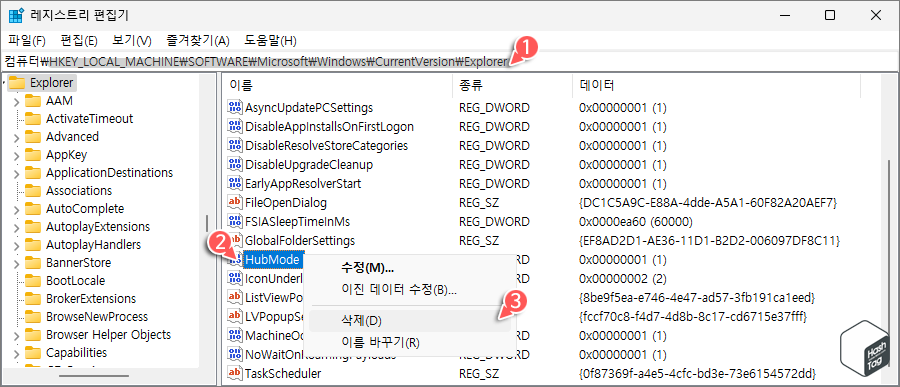Screen dimensions: 900x387
Task: Click the FSIASleepTimeInMs data 0x0000ea60 (60000)
Action: click(636, 222)
